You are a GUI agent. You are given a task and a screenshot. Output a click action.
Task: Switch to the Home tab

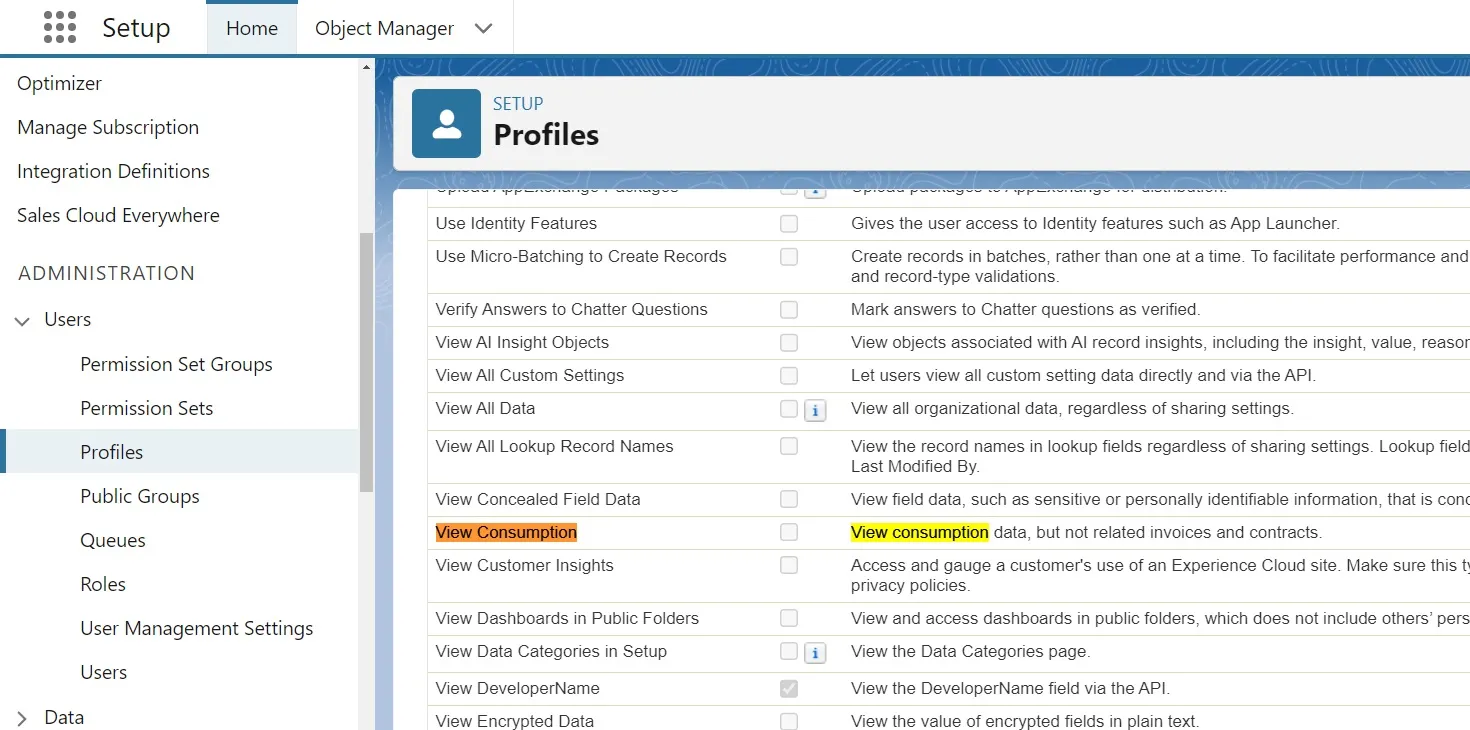(x=251, y=28)
